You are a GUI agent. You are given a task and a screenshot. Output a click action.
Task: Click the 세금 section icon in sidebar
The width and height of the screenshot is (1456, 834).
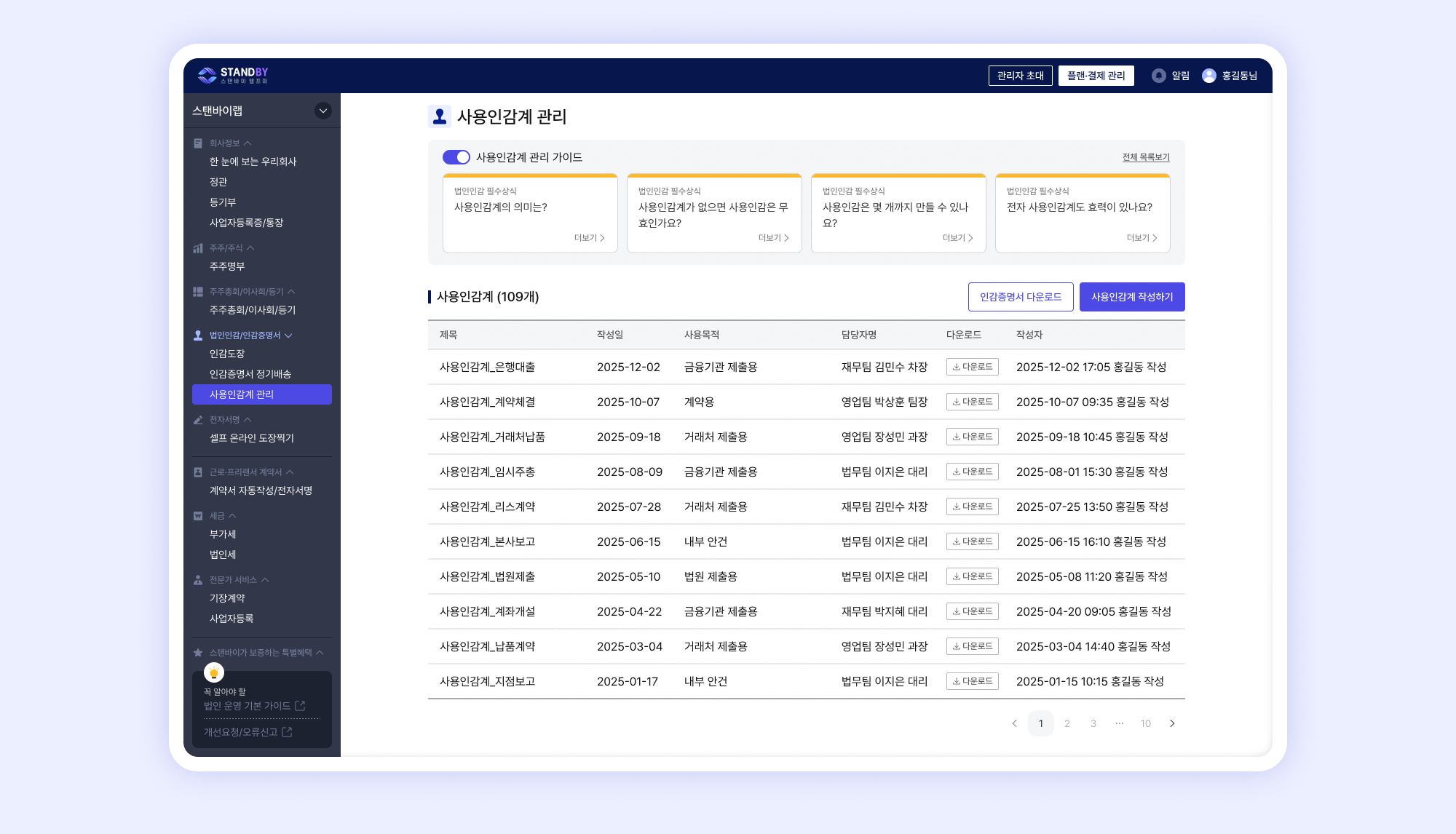[x=198, y=516]
